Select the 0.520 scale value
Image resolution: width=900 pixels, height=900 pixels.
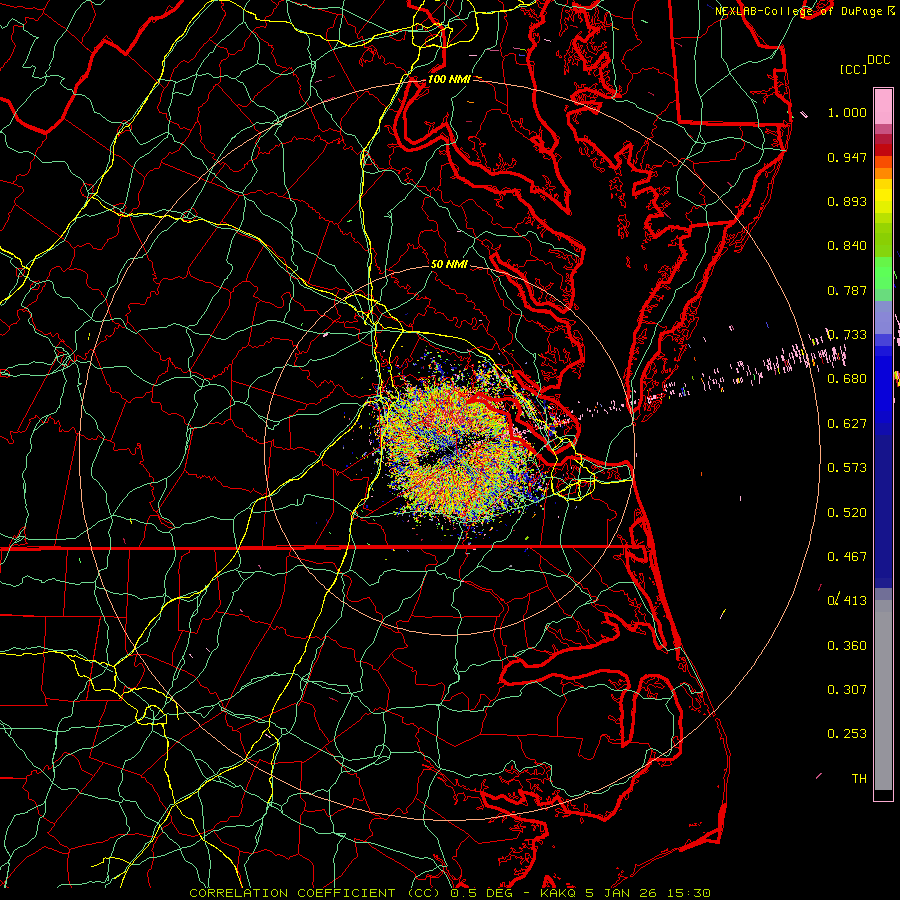(847, 513)
